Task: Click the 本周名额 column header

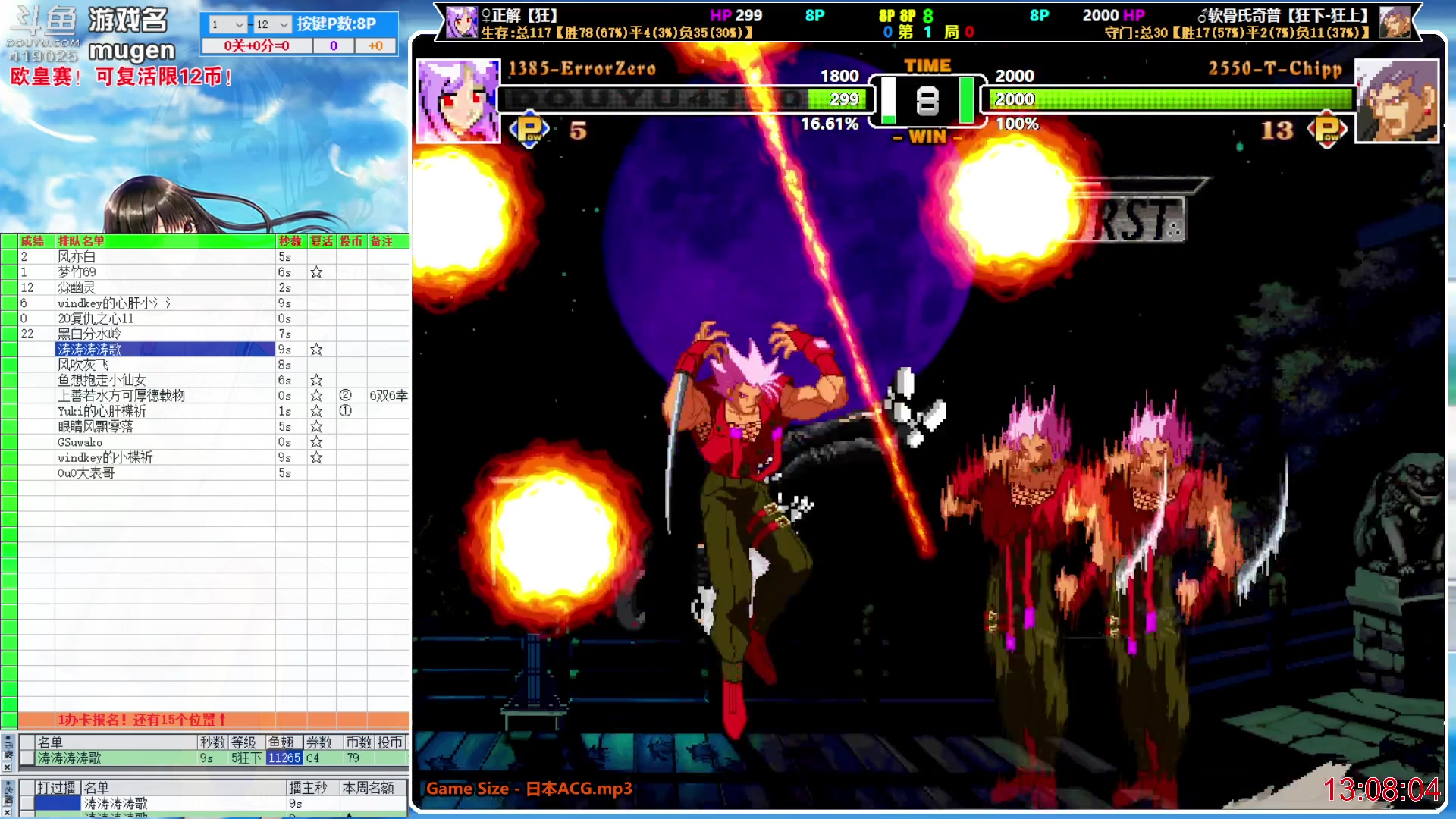Action: pos(373,788)
